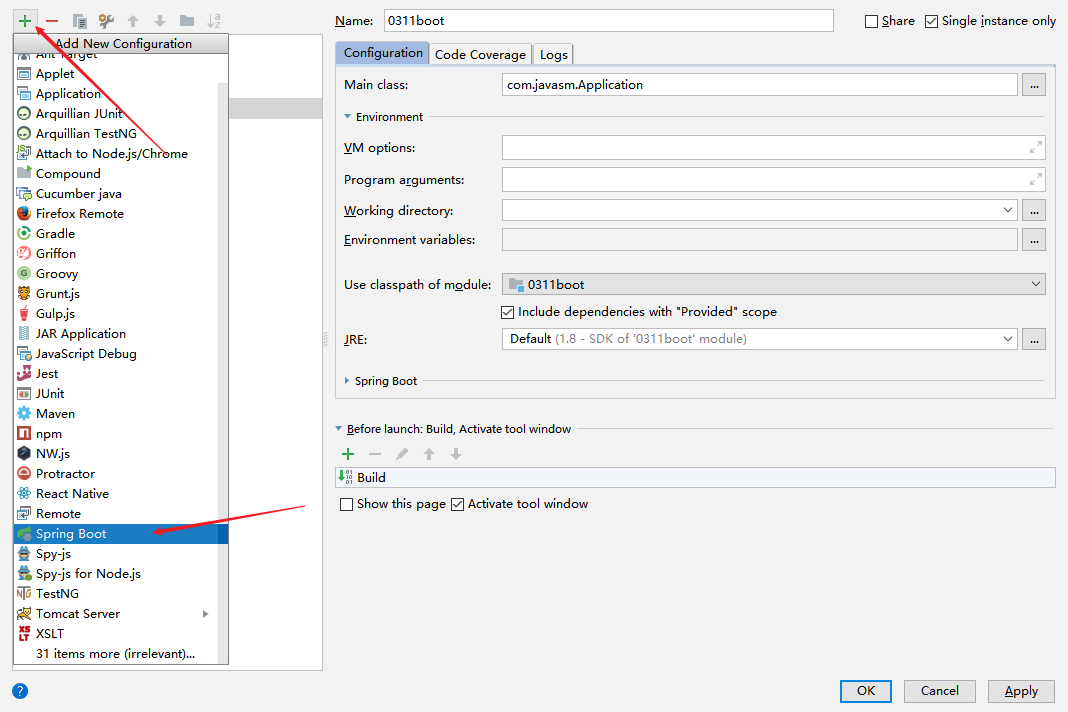1068x712 pixels.
Task: Expand VM options field editor
Action: (1035, 147)
